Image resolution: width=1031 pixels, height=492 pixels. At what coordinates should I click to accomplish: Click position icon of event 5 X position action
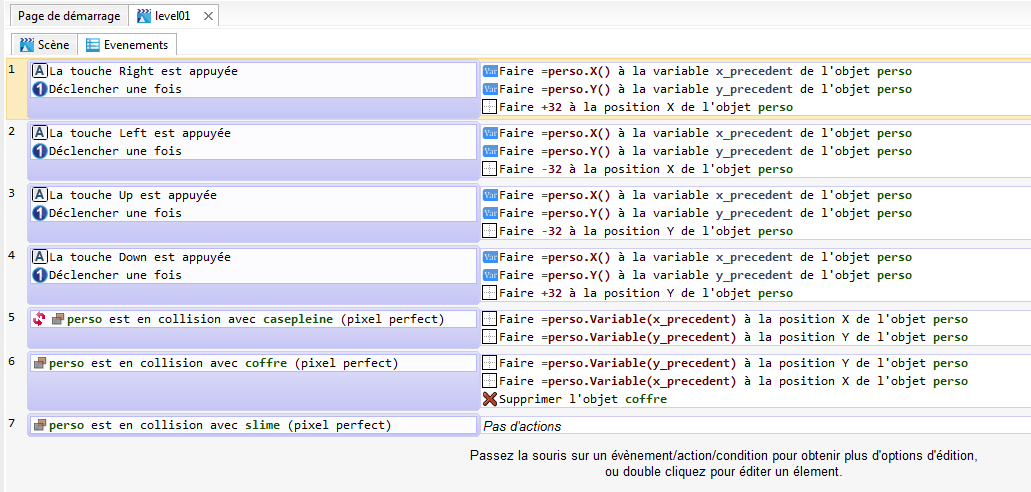pyautogui.click(x=489, y=319)
